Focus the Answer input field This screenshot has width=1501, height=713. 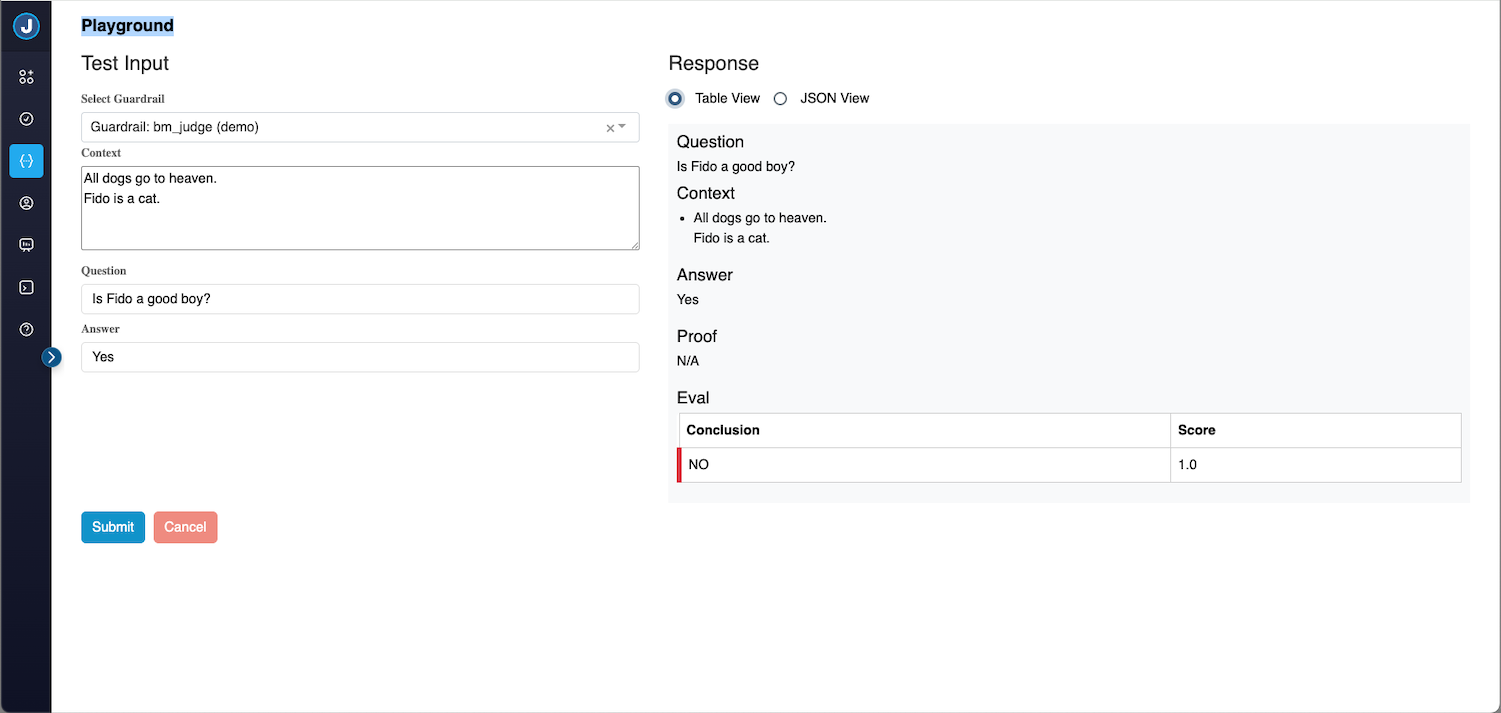360,357
